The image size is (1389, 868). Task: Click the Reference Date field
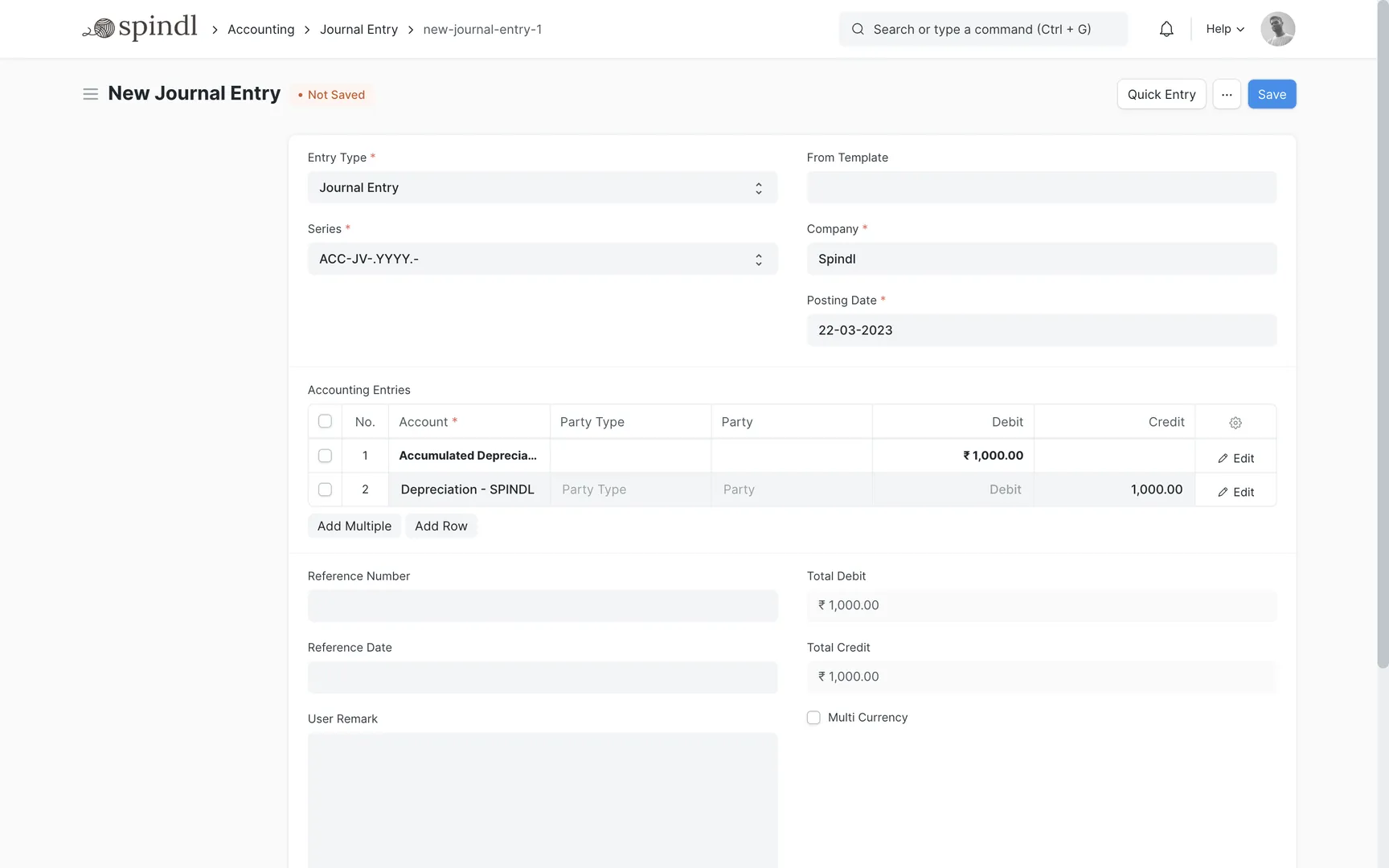(543, 678)
